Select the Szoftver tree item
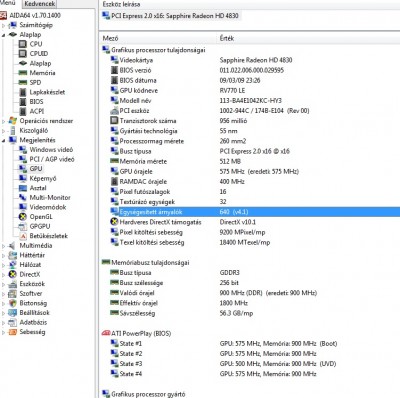 (x=31, y=294)
